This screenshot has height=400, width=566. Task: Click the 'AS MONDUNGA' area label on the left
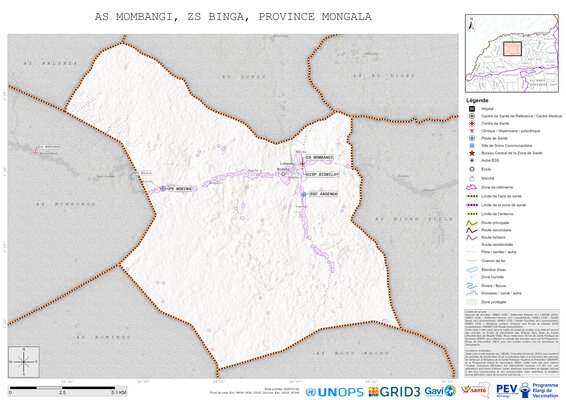coord(66,204)
